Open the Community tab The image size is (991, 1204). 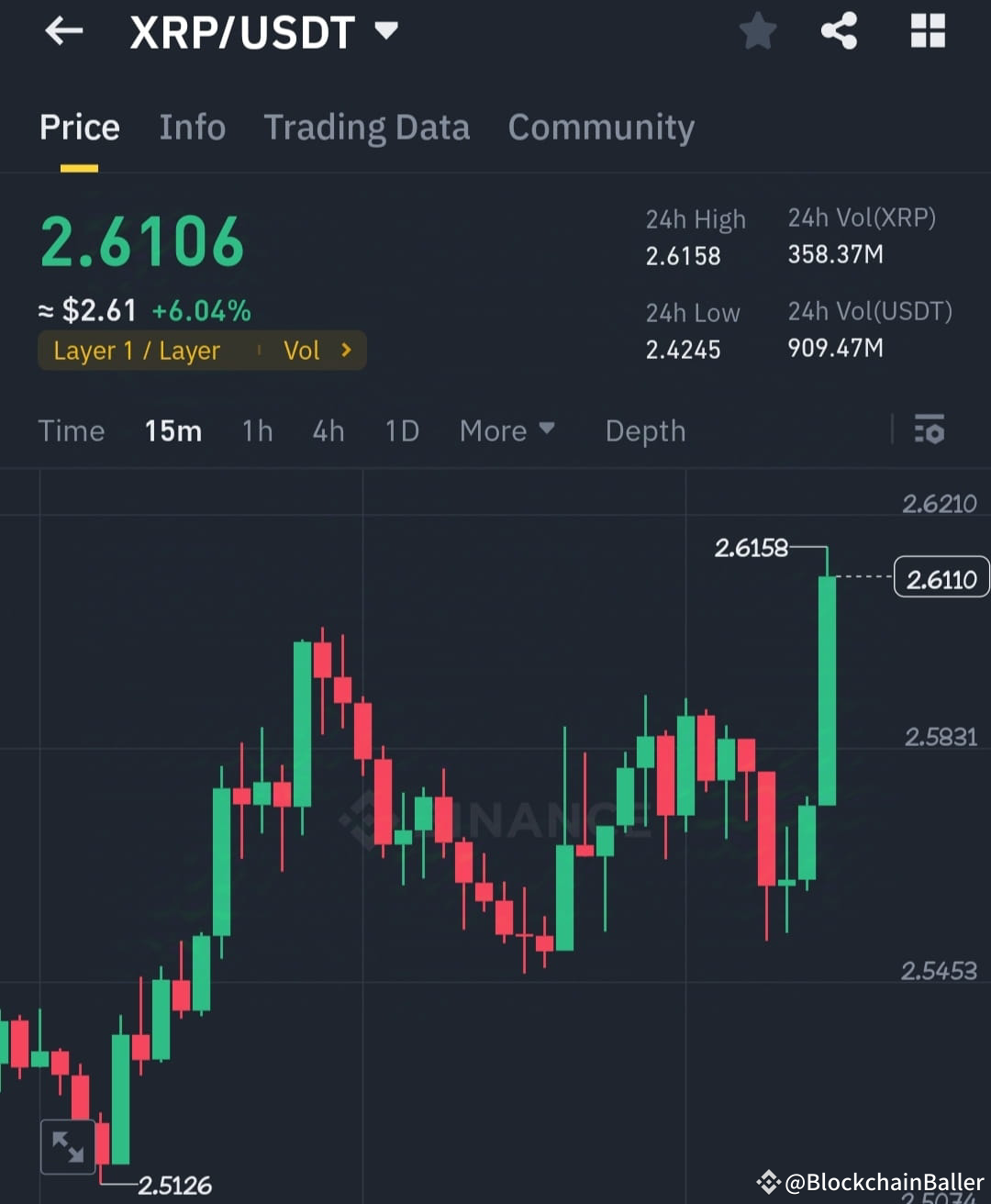pos(601,128)
